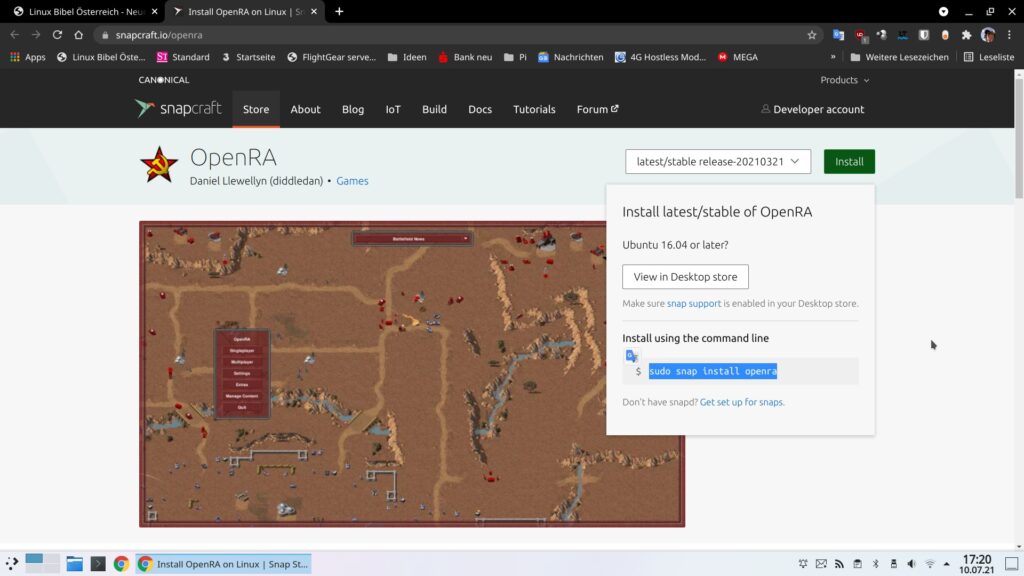Expand hidden system tray icons arrow
Viewport: 1024px width, 576px height.
pyautogui.click(x=947, y=564)
